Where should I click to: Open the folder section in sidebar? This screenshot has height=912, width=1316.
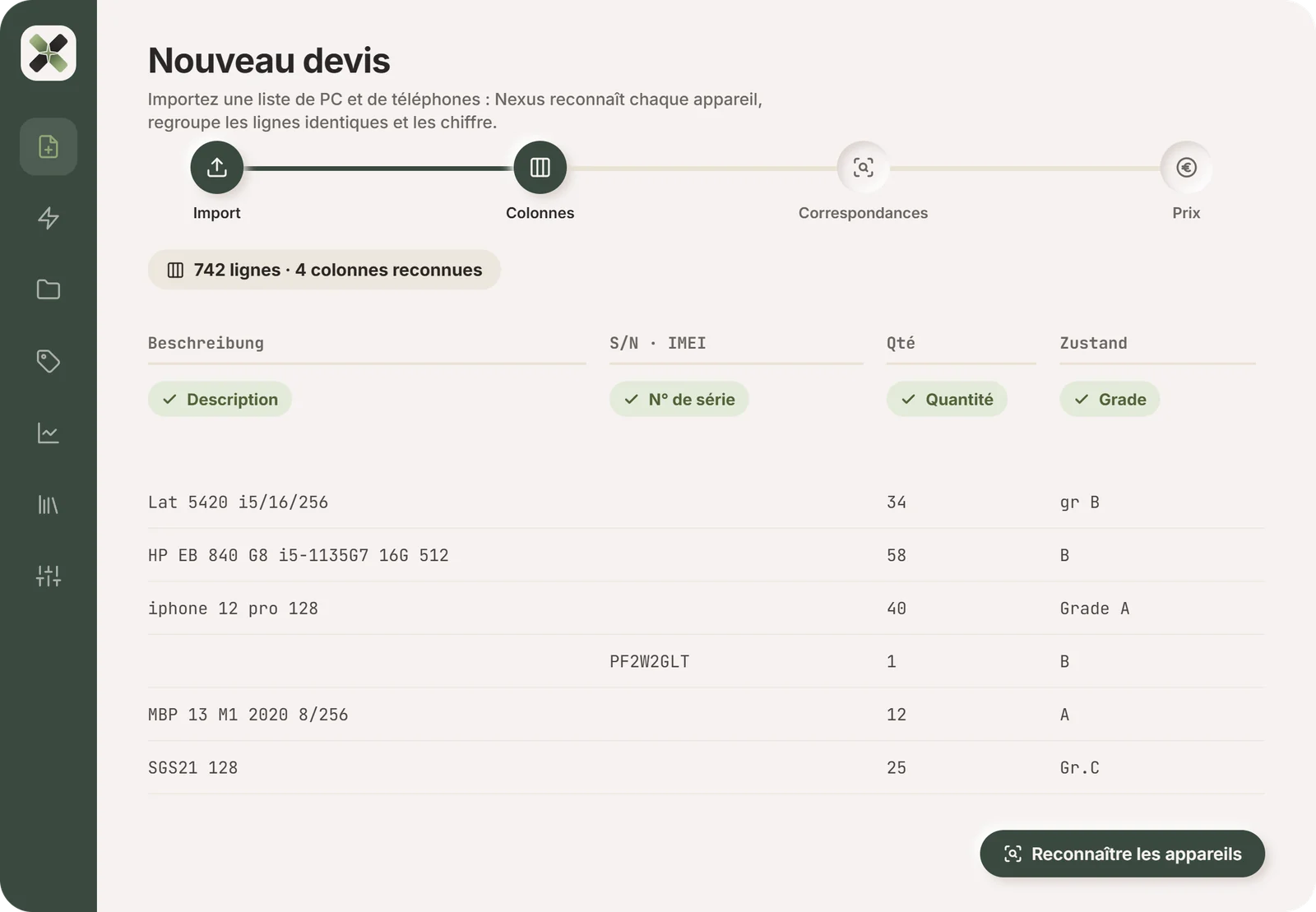(49, 289)
